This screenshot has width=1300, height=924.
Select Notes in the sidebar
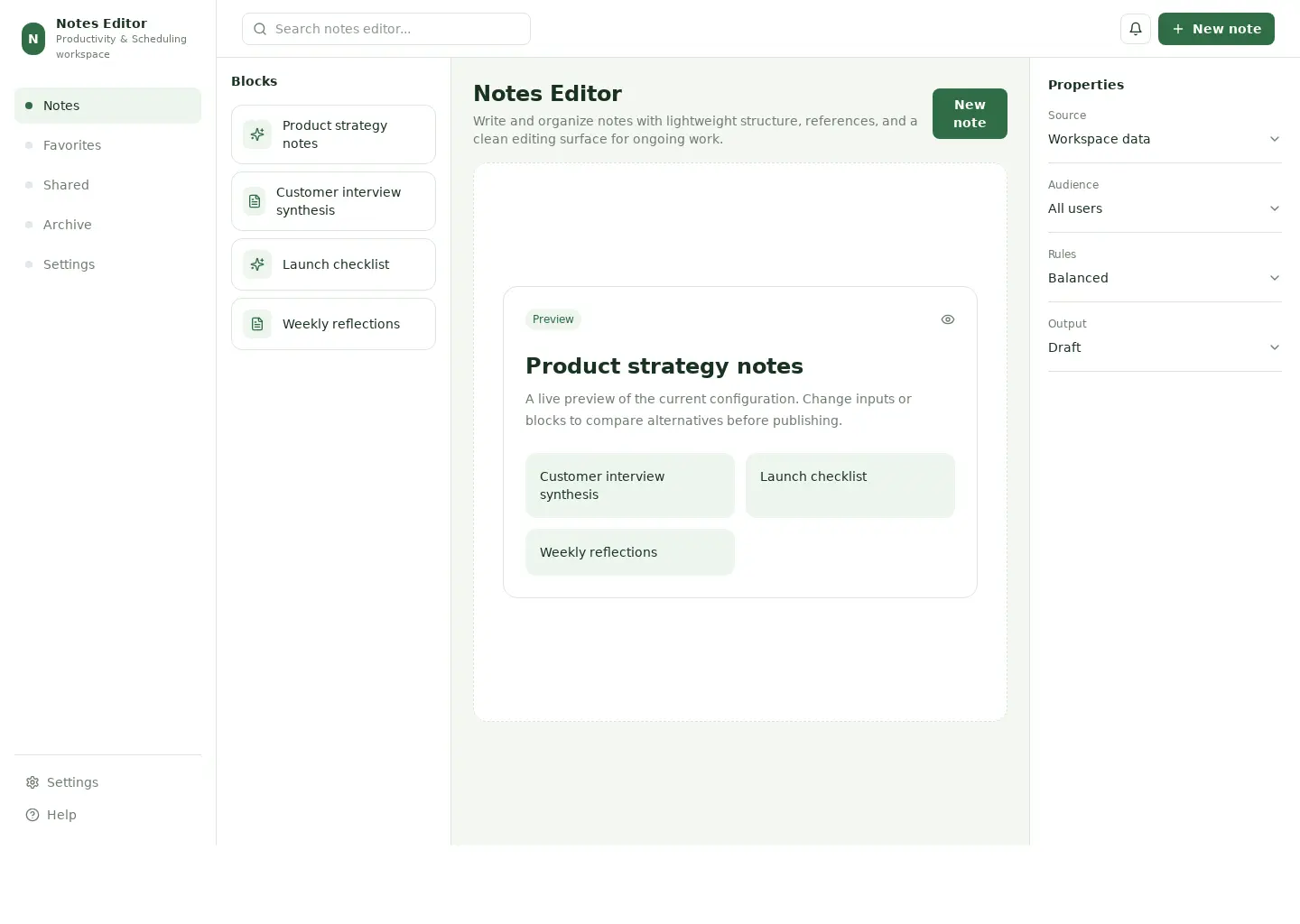tap(107, 106)
